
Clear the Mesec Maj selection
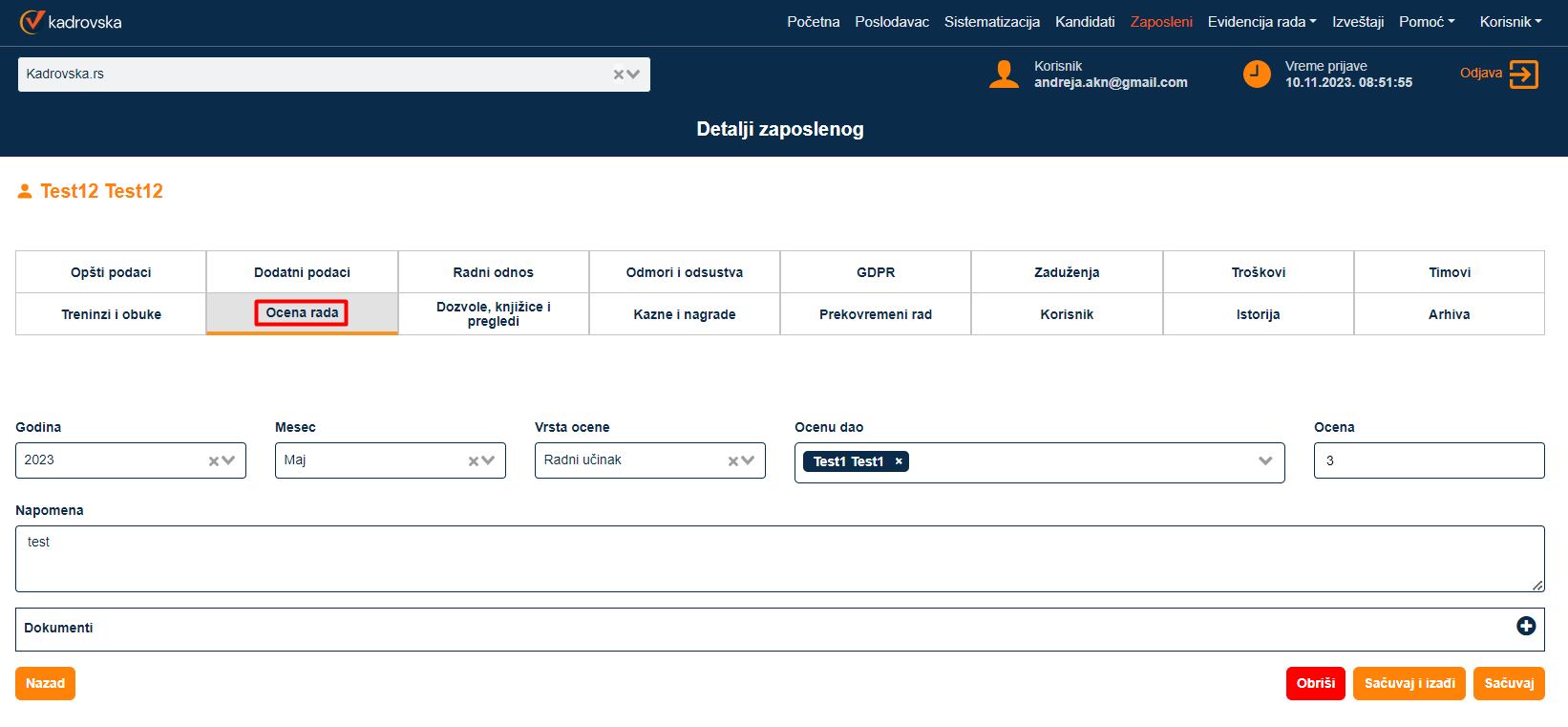[474, 461]
